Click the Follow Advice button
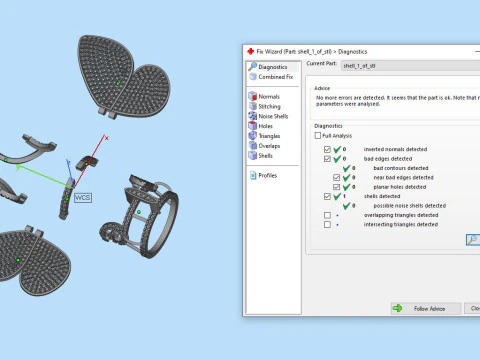The height and width of the screenshot is (360, 480). (426, 309)
